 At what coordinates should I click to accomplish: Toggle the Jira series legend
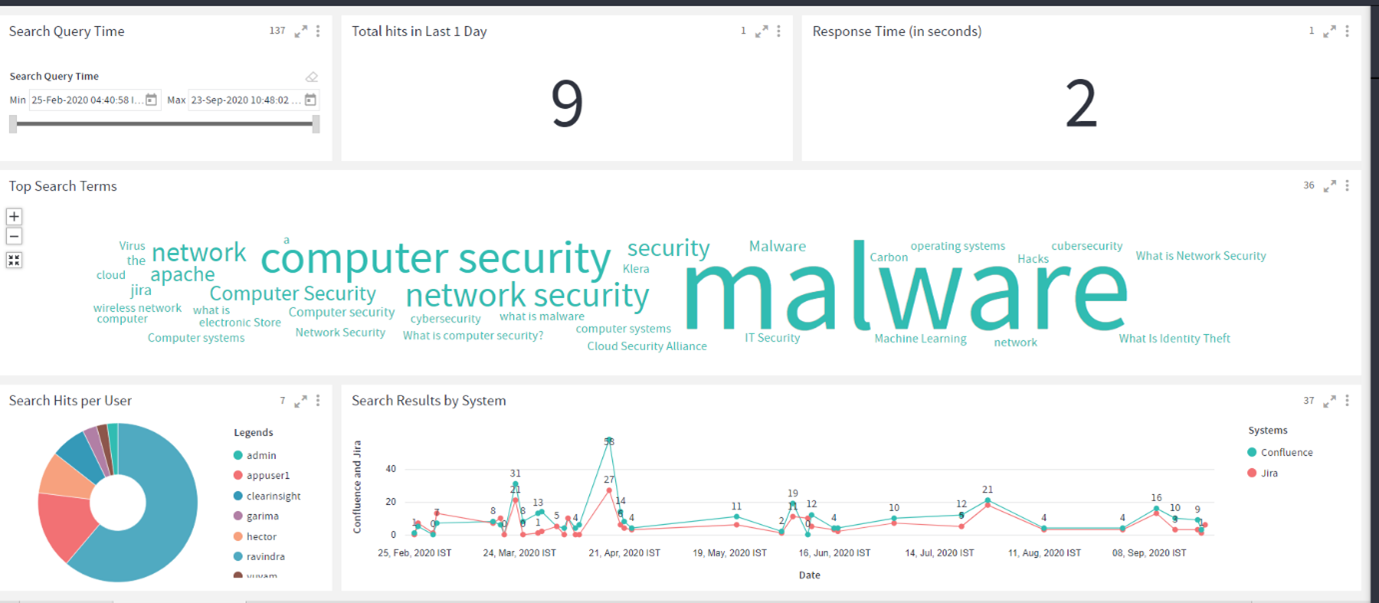click(1263, 473)
